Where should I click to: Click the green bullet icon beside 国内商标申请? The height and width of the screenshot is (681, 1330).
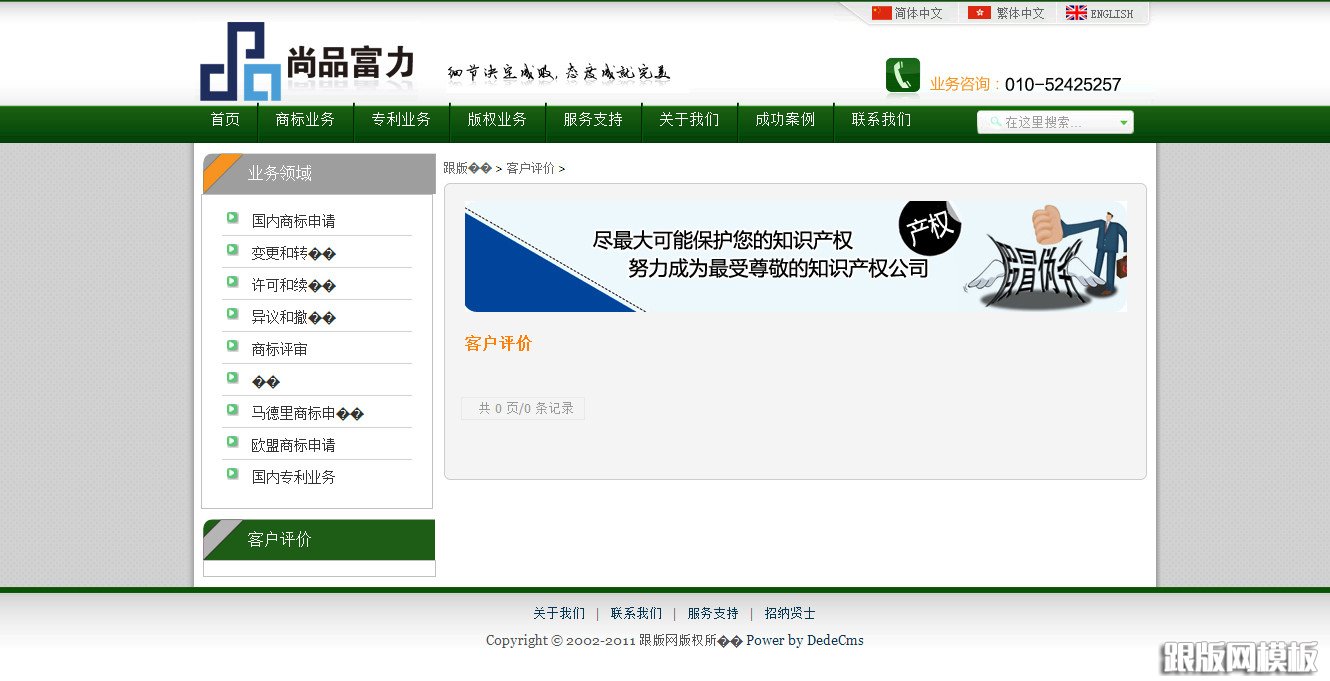pos(231,217)
